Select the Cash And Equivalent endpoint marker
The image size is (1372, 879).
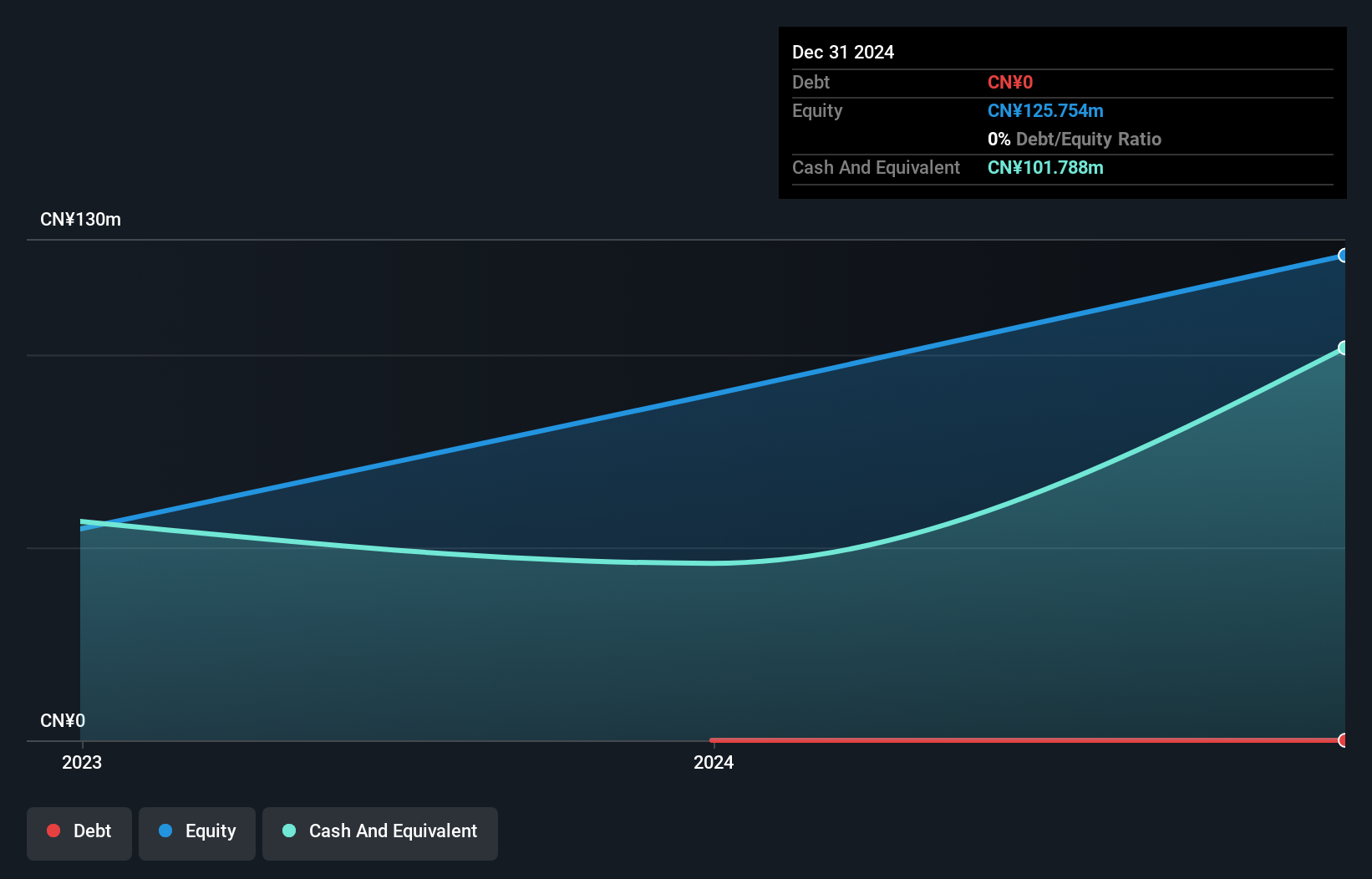1343,348
